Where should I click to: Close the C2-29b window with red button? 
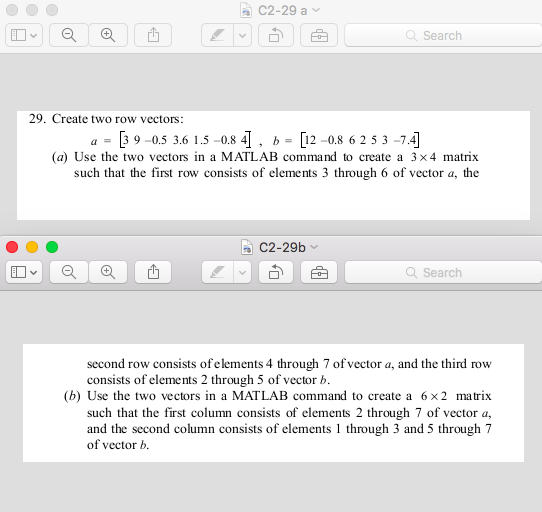(x=12, y=247)
